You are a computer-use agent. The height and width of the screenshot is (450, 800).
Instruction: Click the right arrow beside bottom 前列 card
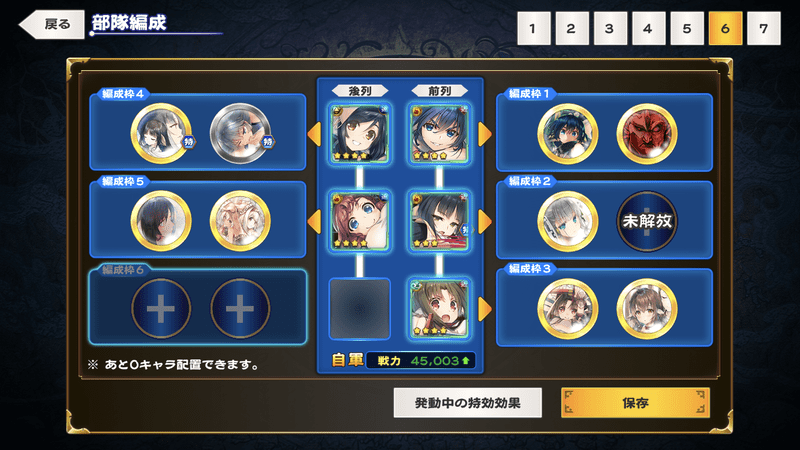pos(485,309)
